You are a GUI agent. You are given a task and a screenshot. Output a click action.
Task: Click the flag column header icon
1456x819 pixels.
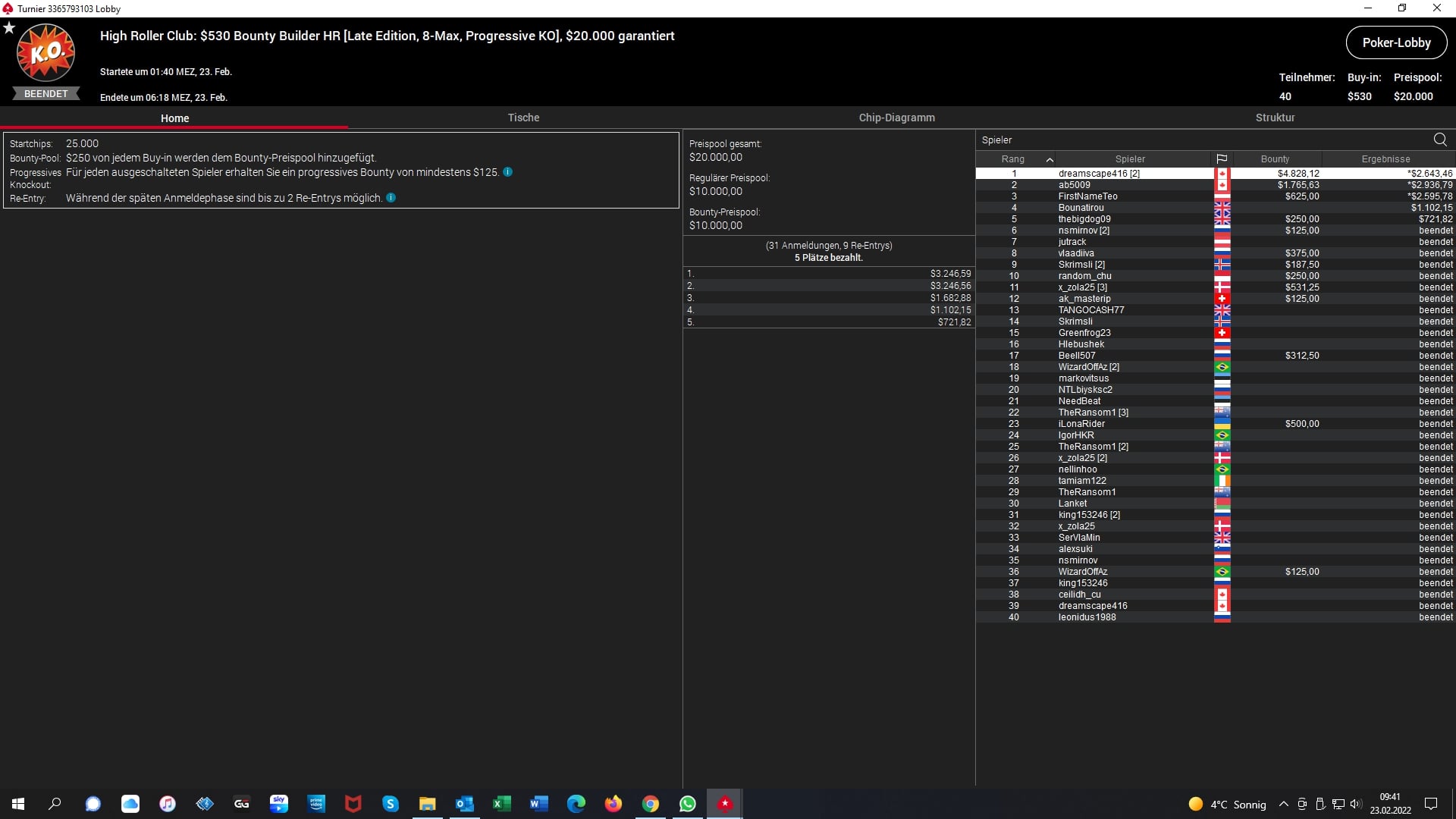(x=1221, y=159)
